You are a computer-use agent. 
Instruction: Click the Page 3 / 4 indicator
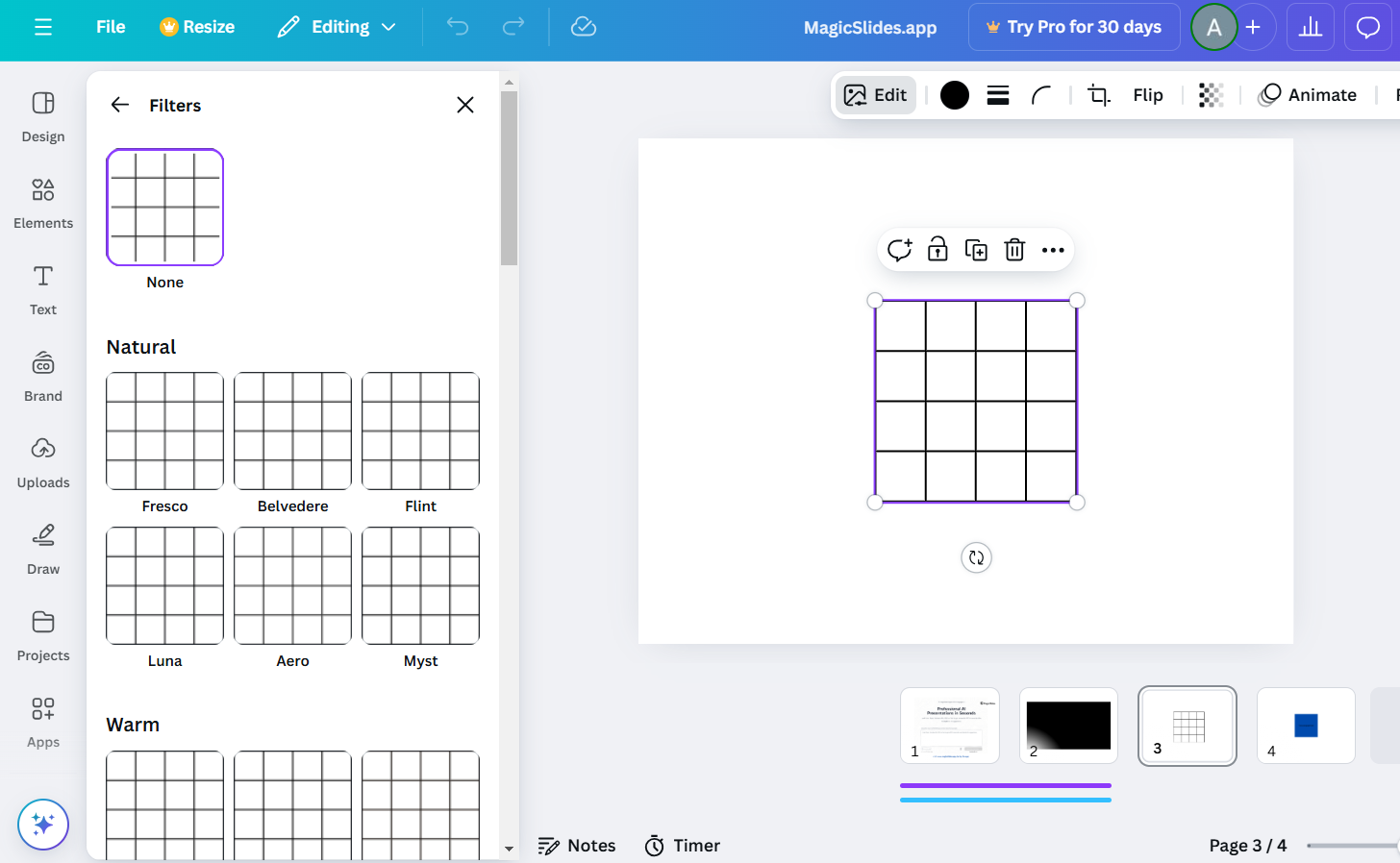click(x=1248, y=846)
